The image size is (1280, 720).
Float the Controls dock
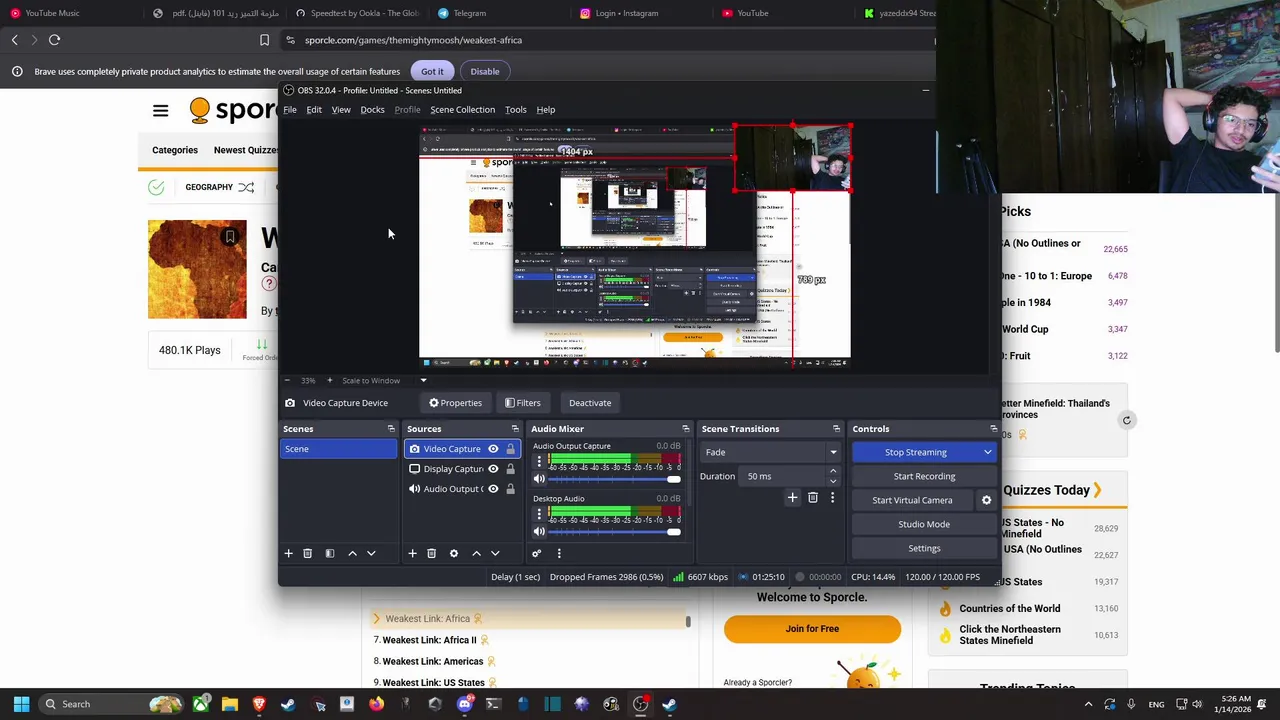click(993, 429)
